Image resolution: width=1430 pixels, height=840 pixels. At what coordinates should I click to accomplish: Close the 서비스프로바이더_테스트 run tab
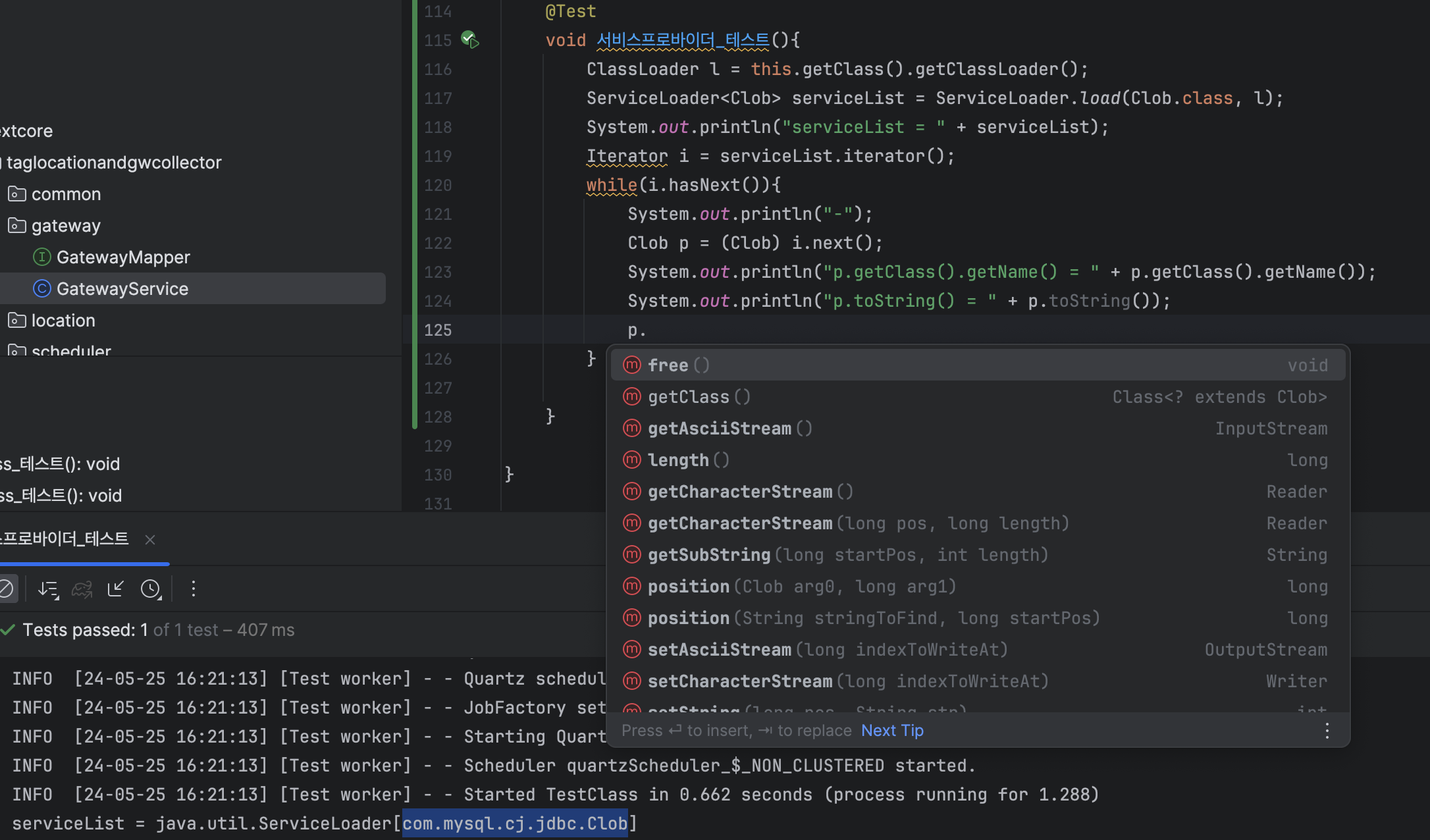pos(150,540)
